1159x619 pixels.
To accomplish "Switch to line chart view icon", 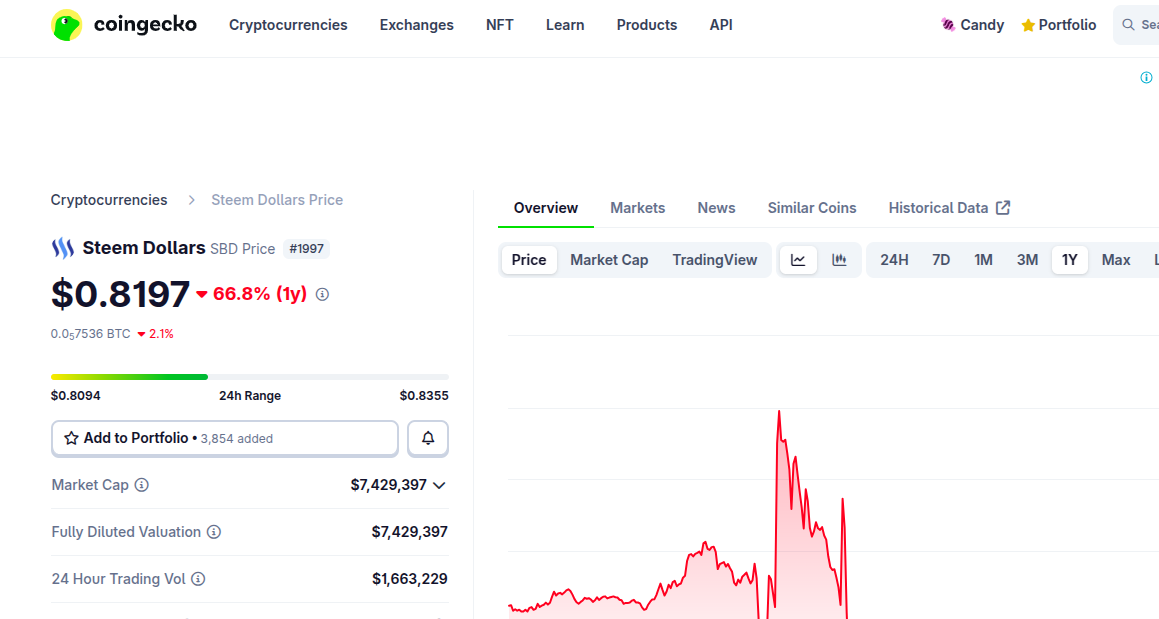I will 798,260.
